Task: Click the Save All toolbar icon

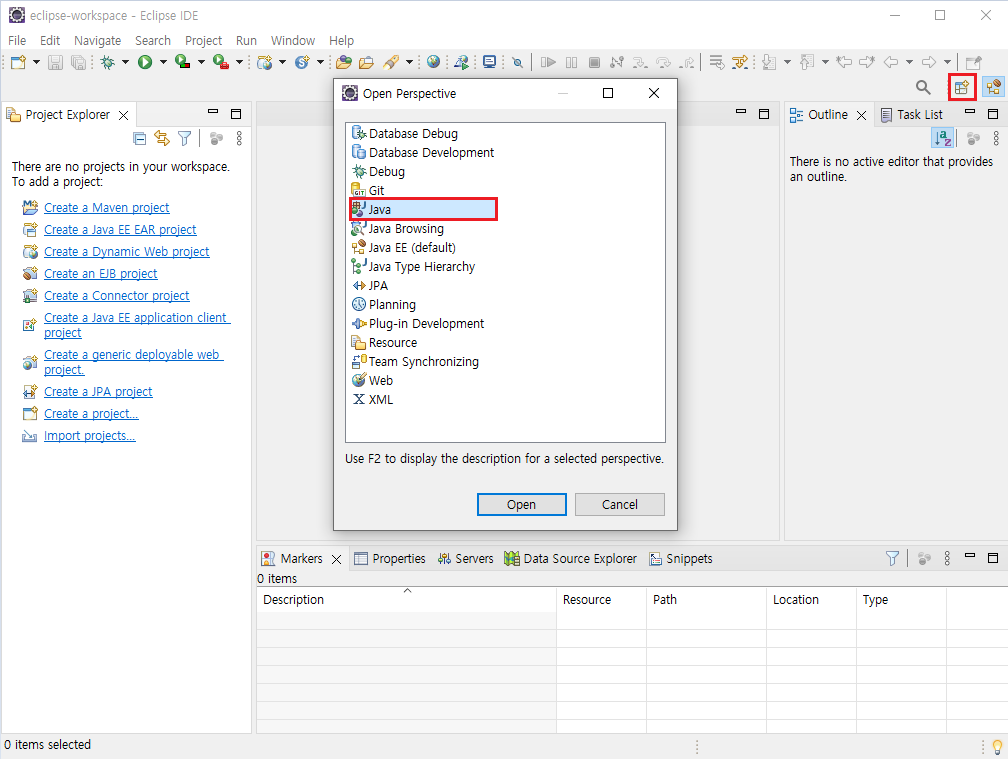Action: click(x=78, y=62)
